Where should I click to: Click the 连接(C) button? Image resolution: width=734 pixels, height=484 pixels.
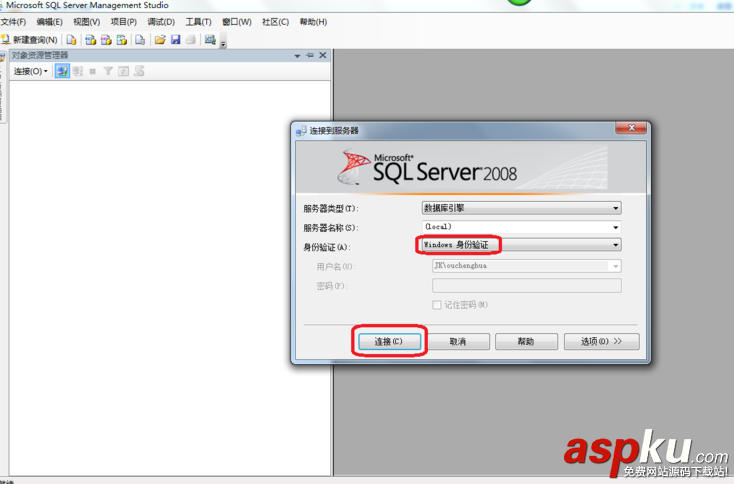coord(389,342)
